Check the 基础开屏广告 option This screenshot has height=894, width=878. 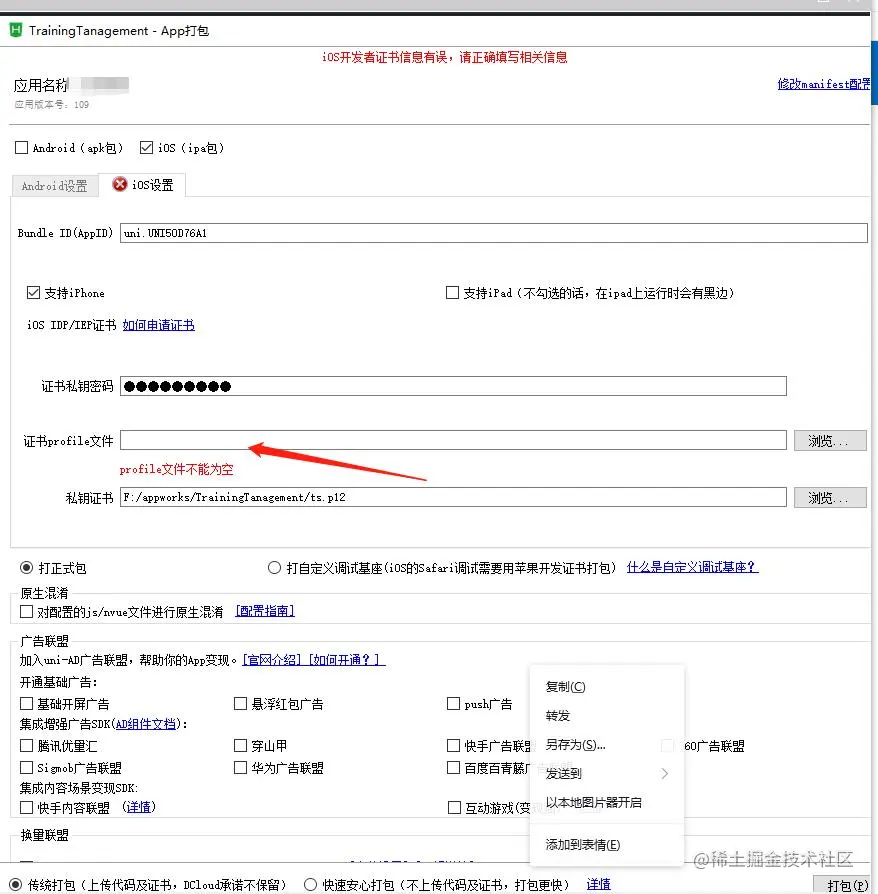(x=26, y=704)
